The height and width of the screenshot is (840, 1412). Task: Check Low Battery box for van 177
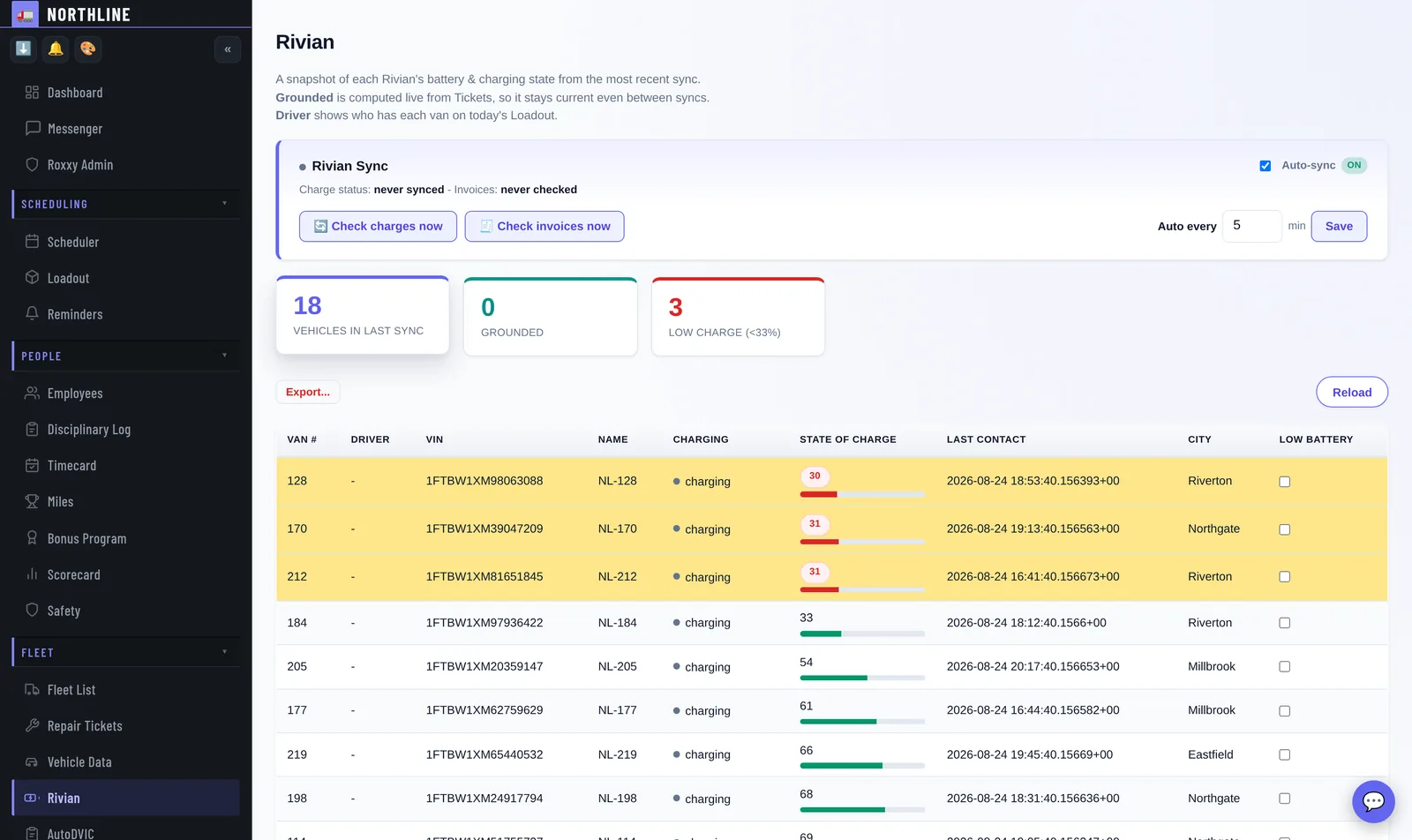1285,711
